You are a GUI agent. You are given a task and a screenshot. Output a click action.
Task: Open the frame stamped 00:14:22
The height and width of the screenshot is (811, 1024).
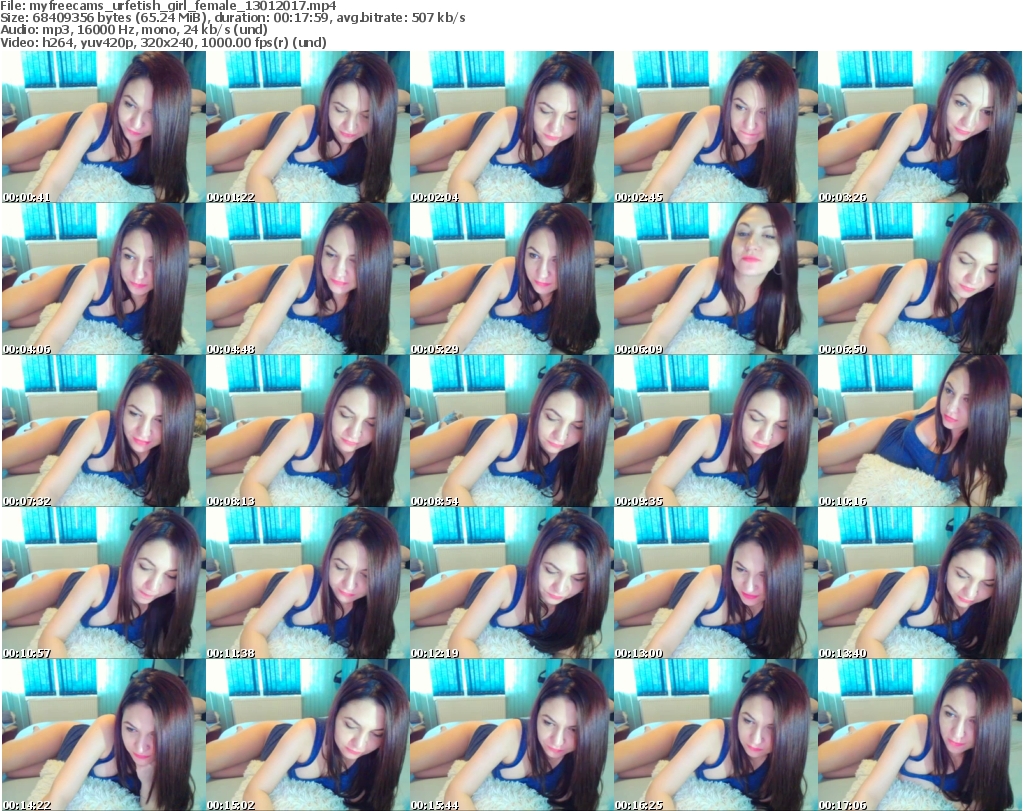(103, 735)
